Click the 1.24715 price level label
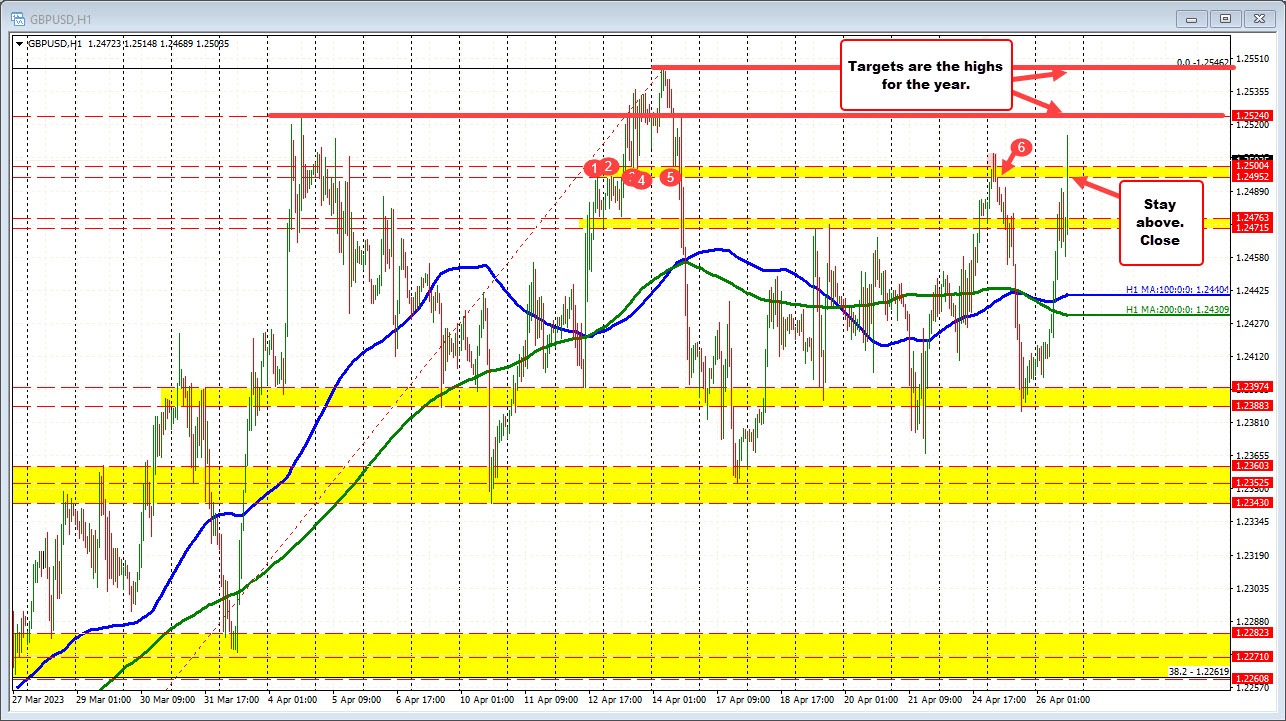Screen dimensions: 1286x721 pos(1252,229)
